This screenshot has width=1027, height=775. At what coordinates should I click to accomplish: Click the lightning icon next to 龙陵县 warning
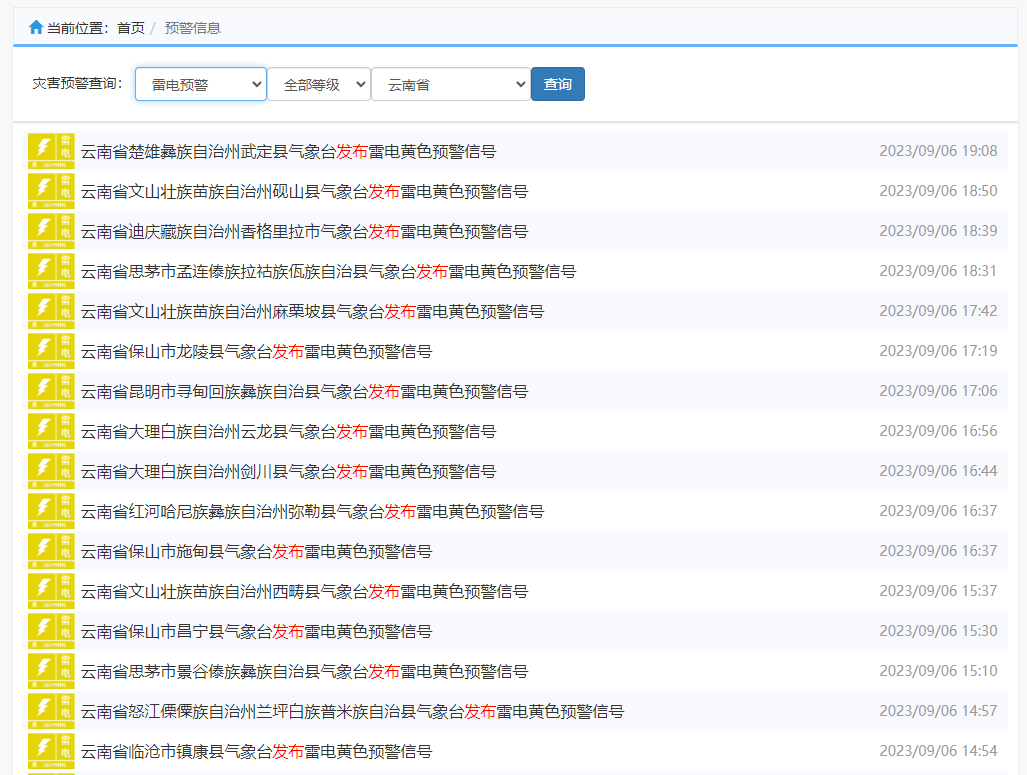point(51,350)
